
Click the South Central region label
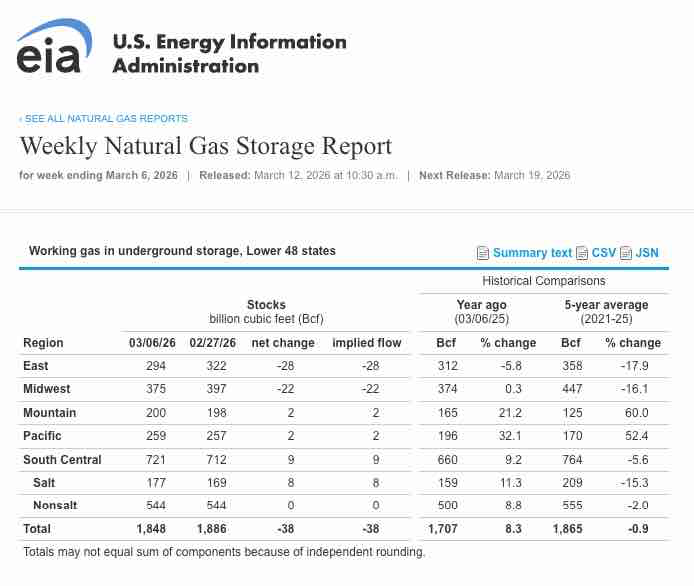tap(62, 459)
